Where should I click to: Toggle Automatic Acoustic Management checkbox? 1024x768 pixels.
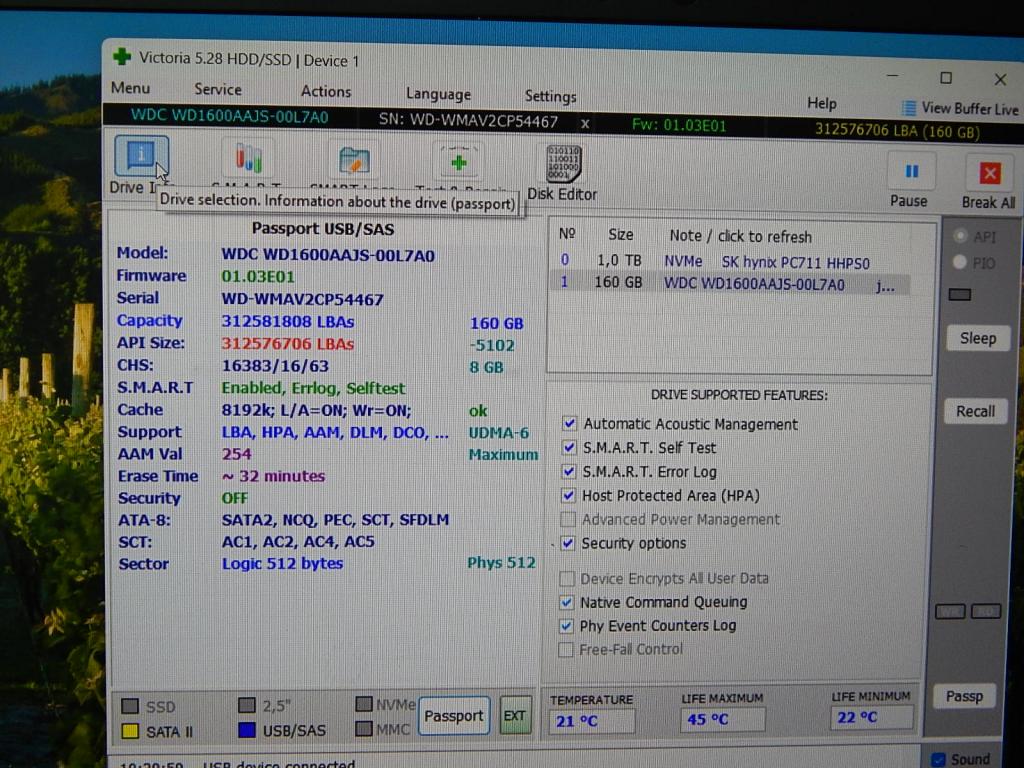click(x=569, y=423)
